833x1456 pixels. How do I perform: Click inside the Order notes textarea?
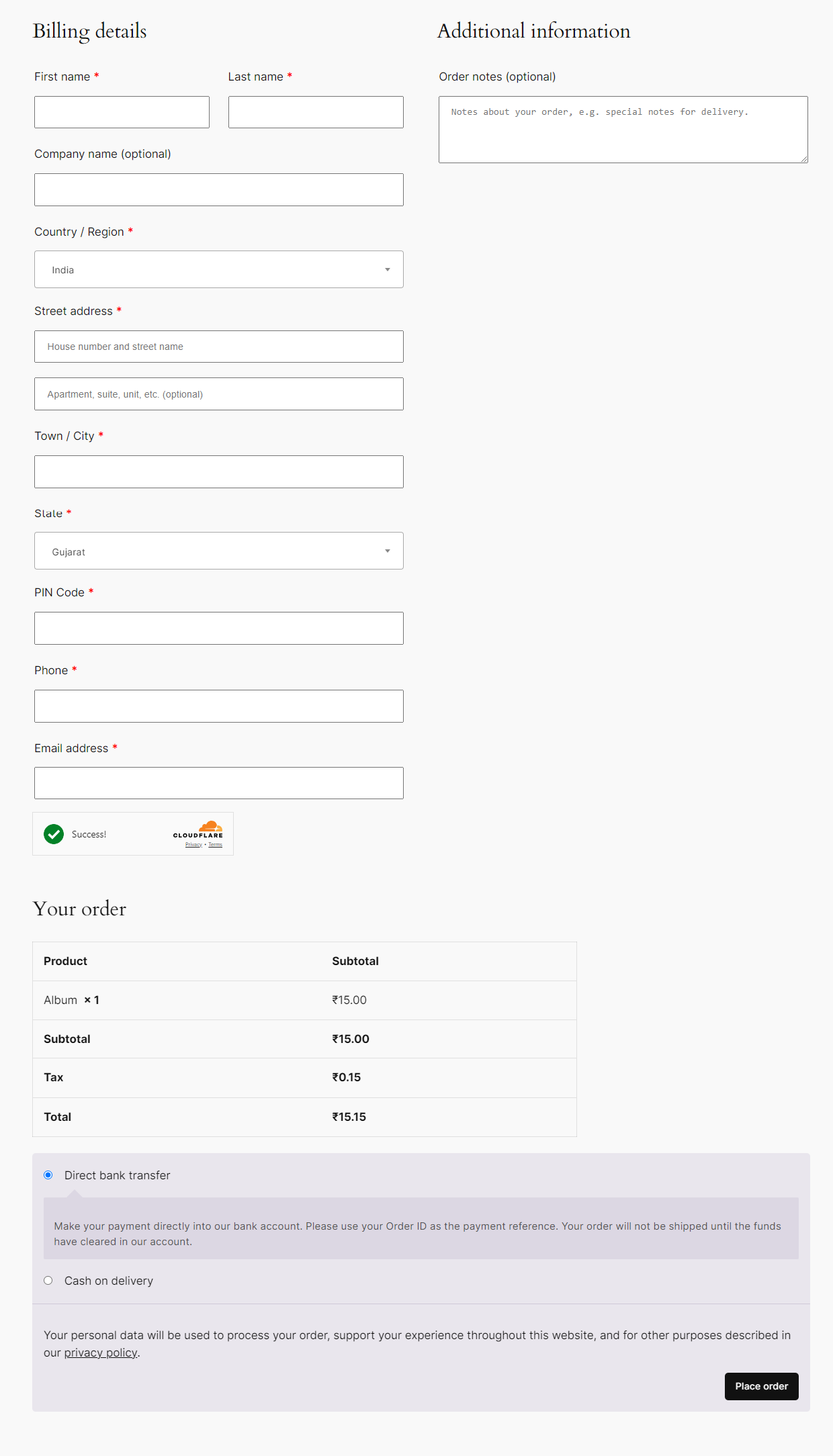[x=623, y=130]
